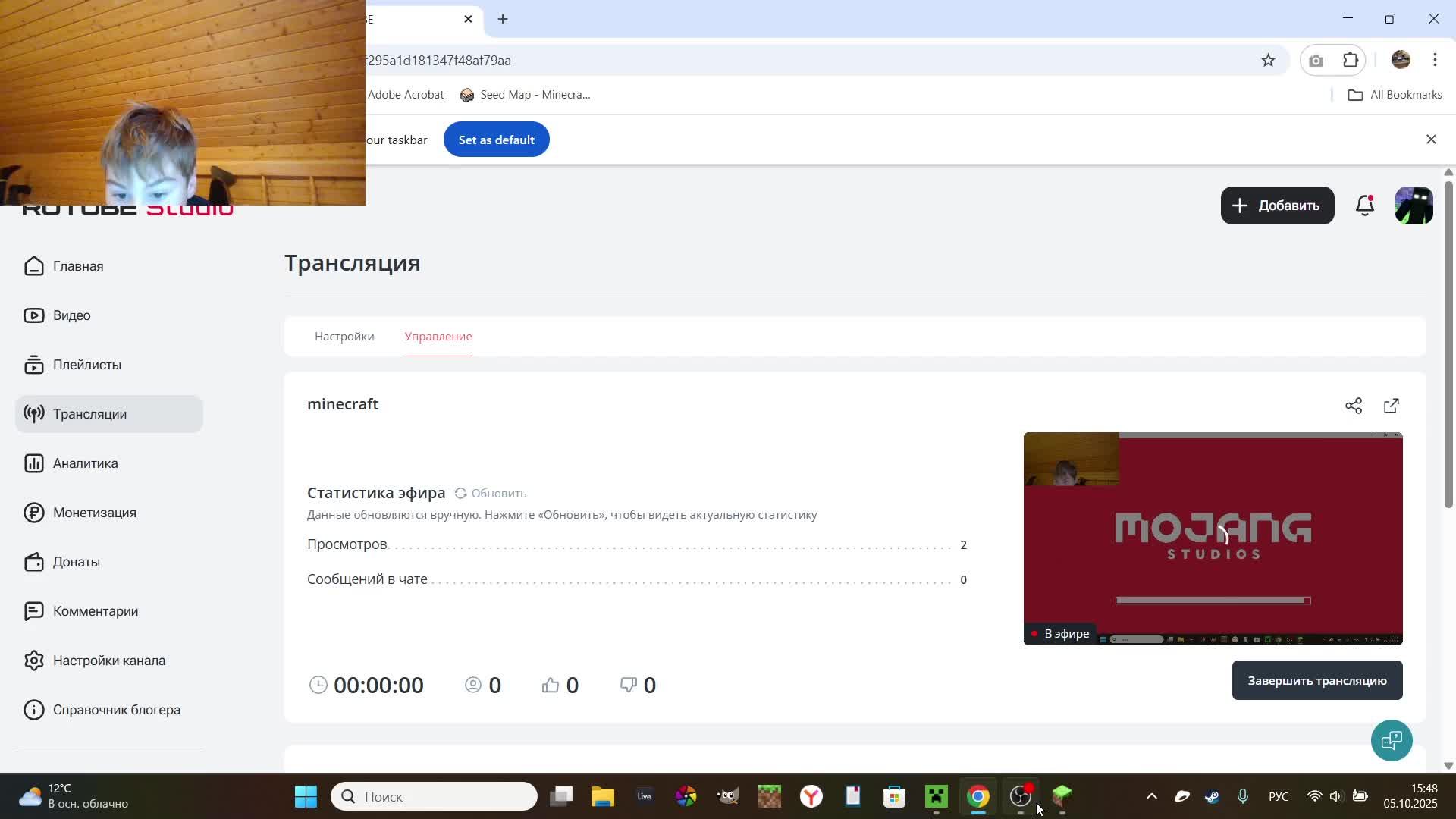This screenshot has height=819, width=1456.
Task: Click the page vertical scrollbar
Action: [x=1448, y=345]
